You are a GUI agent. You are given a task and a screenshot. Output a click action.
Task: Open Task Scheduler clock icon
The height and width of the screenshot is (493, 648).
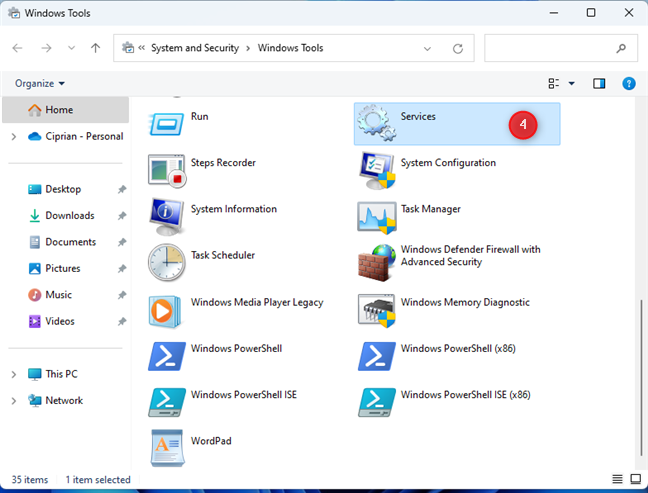[167, 262]
